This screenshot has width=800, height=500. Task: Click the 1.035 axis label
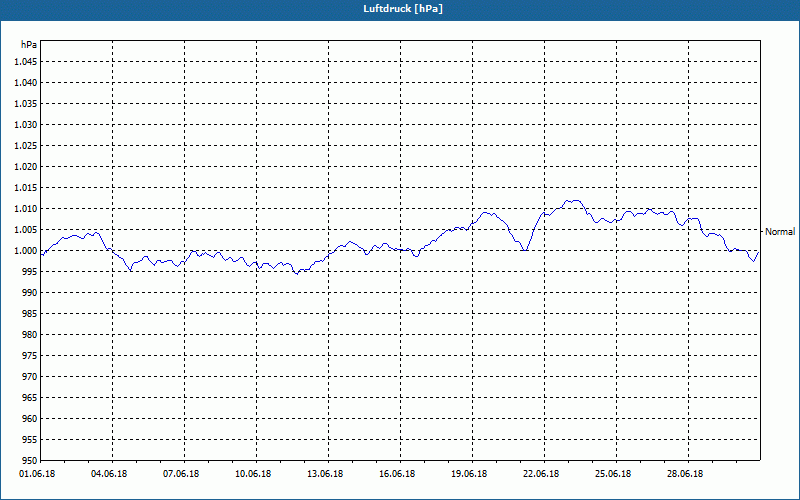[x=26, y=104]
